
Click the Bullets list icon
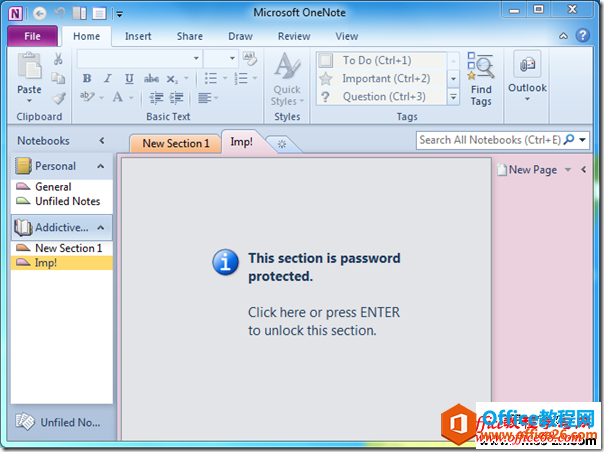click(210, 78)
